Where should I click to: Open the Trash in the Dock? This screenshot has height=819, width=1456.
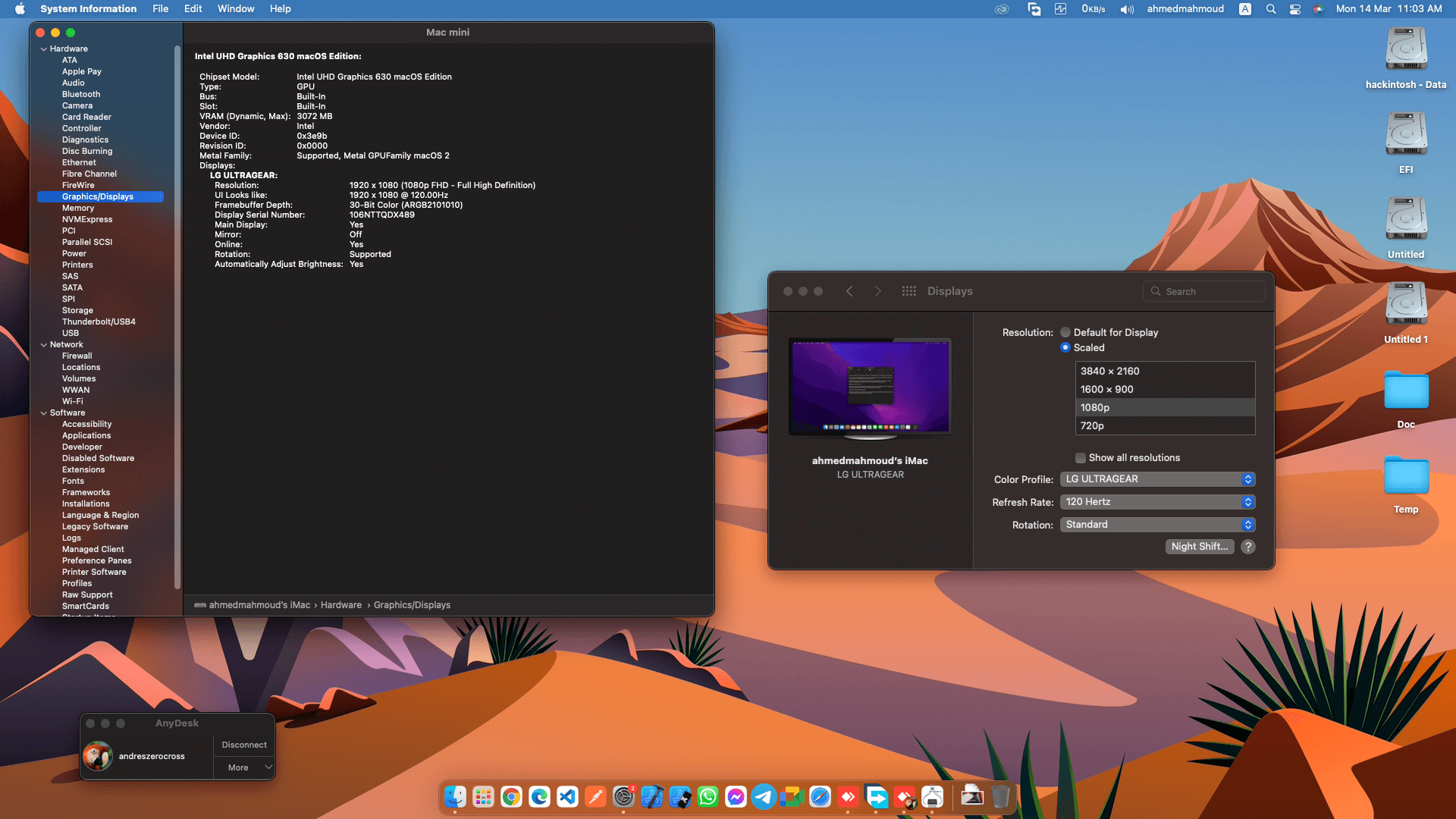[1000, 797]
